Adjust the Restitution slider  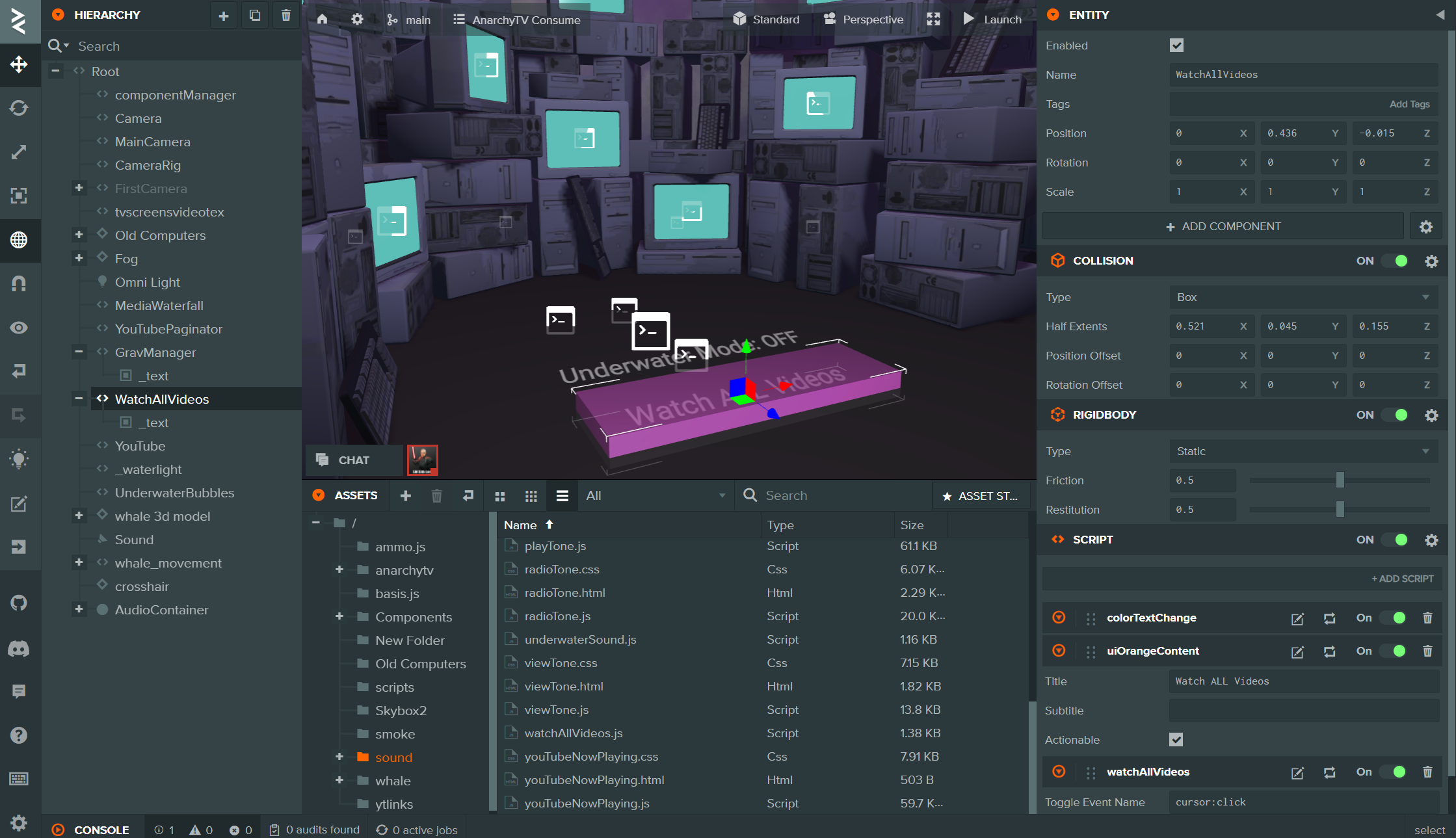[x=1340, y=510]
